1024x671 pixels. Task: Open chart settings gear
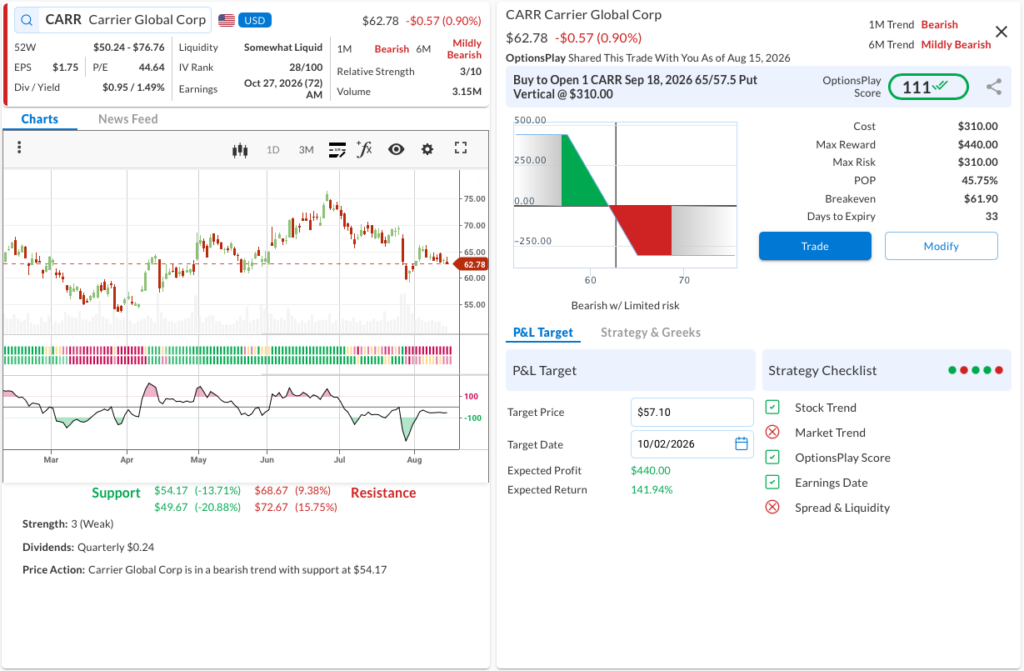427,150
